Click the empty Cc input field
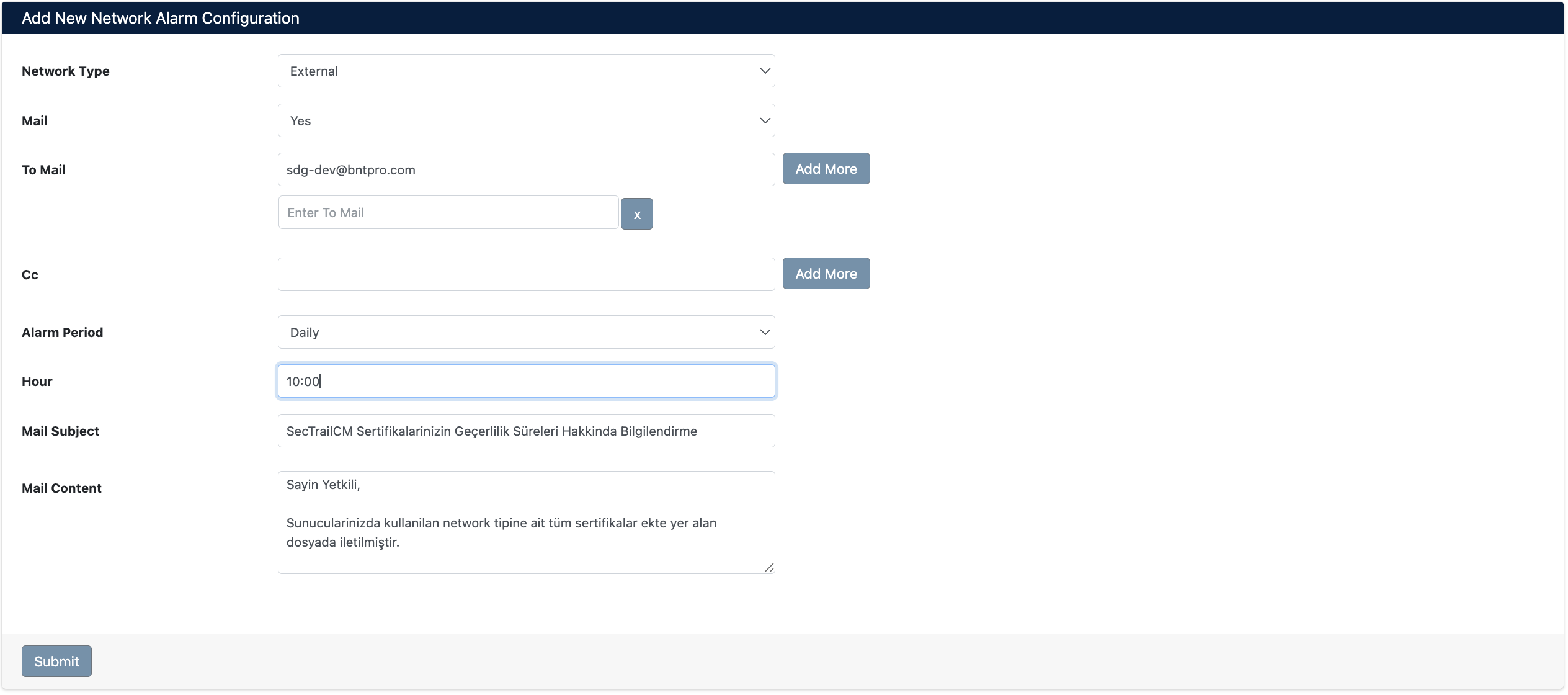 click(526, 273)
